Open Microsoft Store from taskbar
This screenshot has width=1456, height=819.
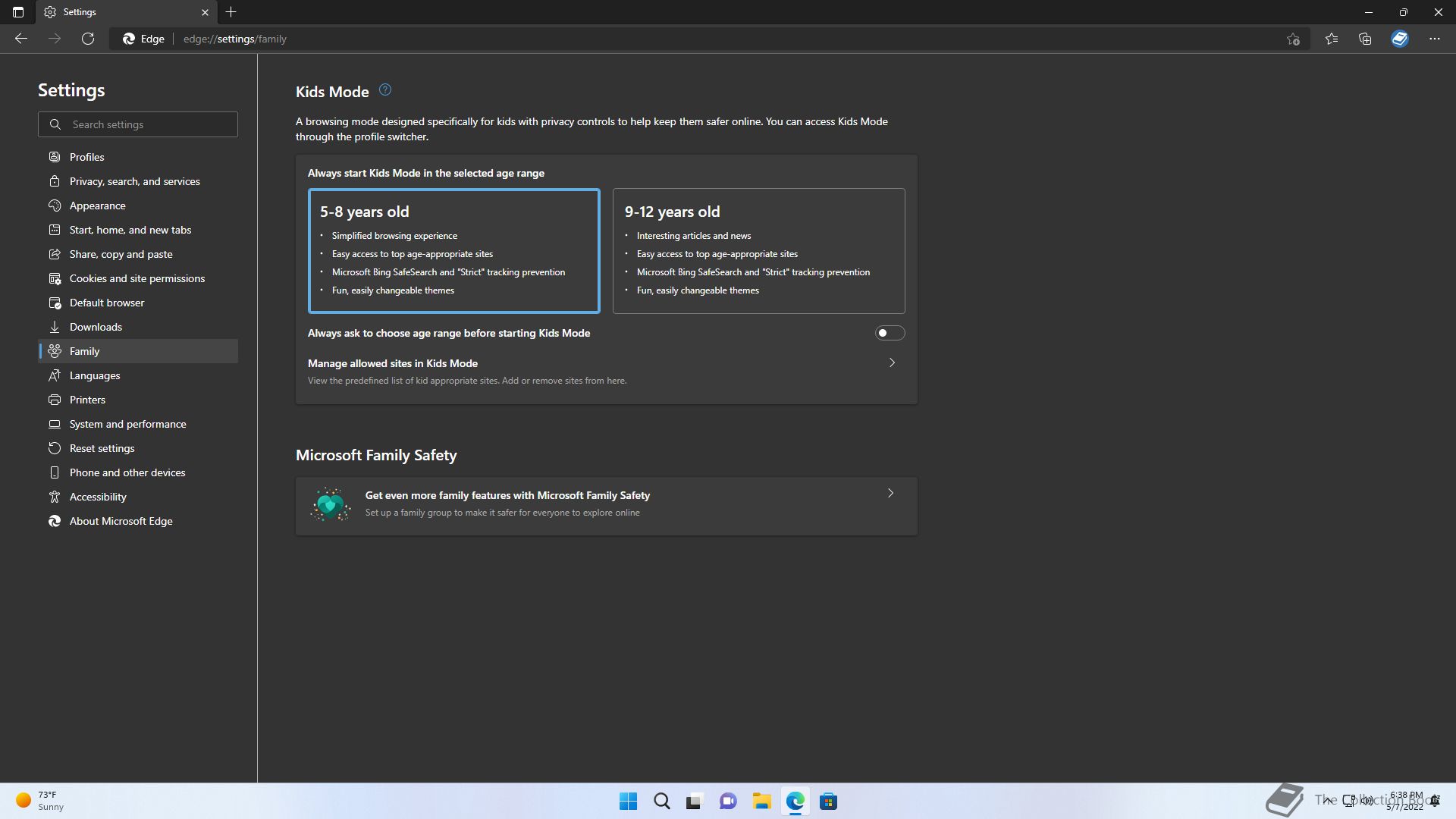(x=828, y=802)
